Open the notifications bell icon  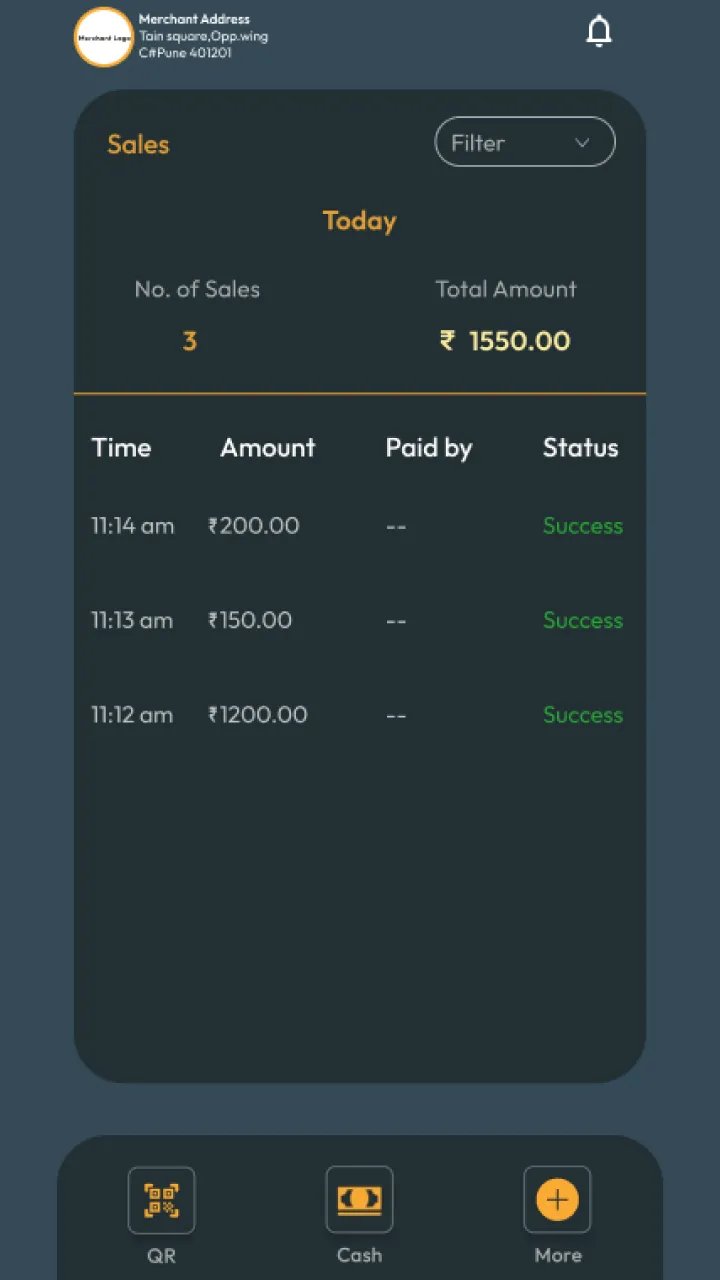pos(598,32)
